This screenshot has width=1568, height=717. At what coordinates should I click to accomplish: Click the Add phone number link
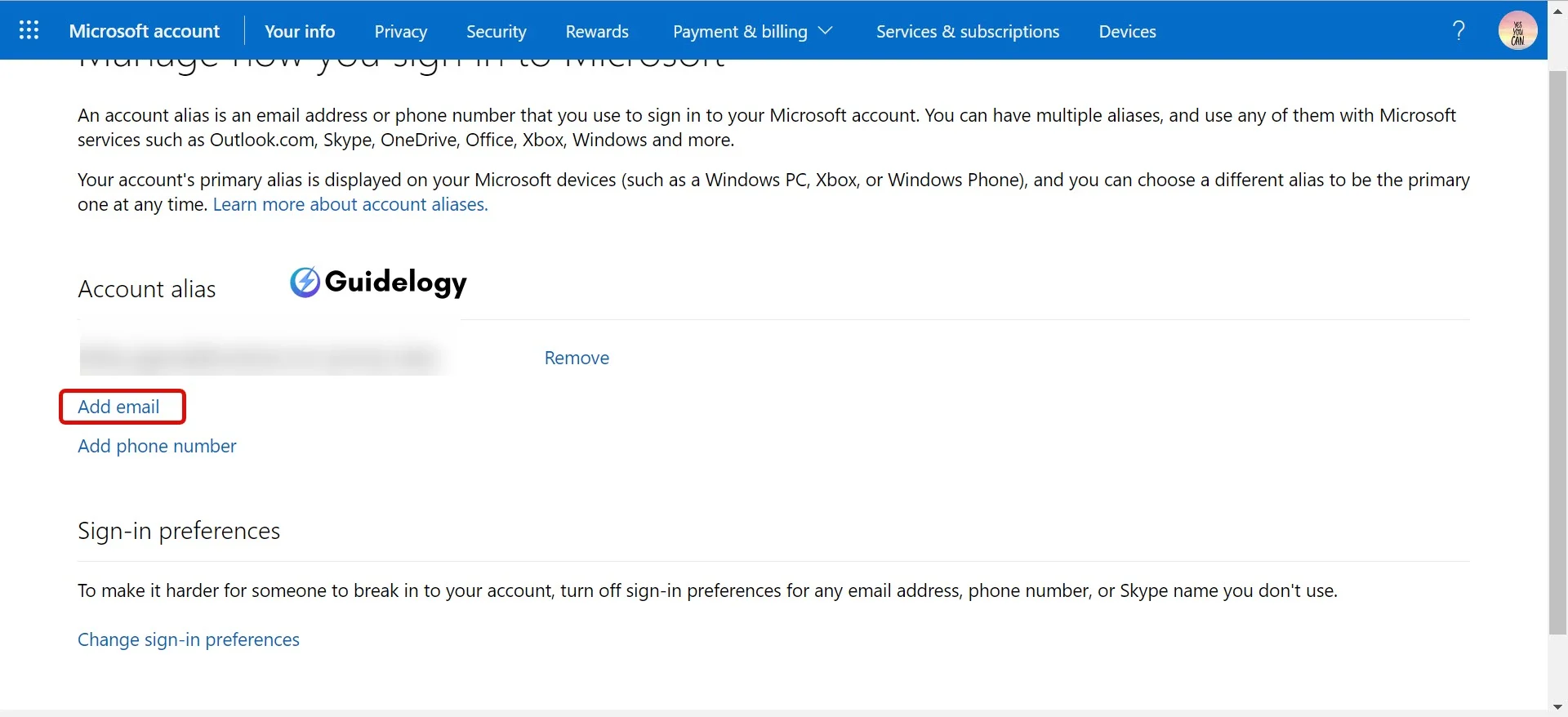click(157, 446)
